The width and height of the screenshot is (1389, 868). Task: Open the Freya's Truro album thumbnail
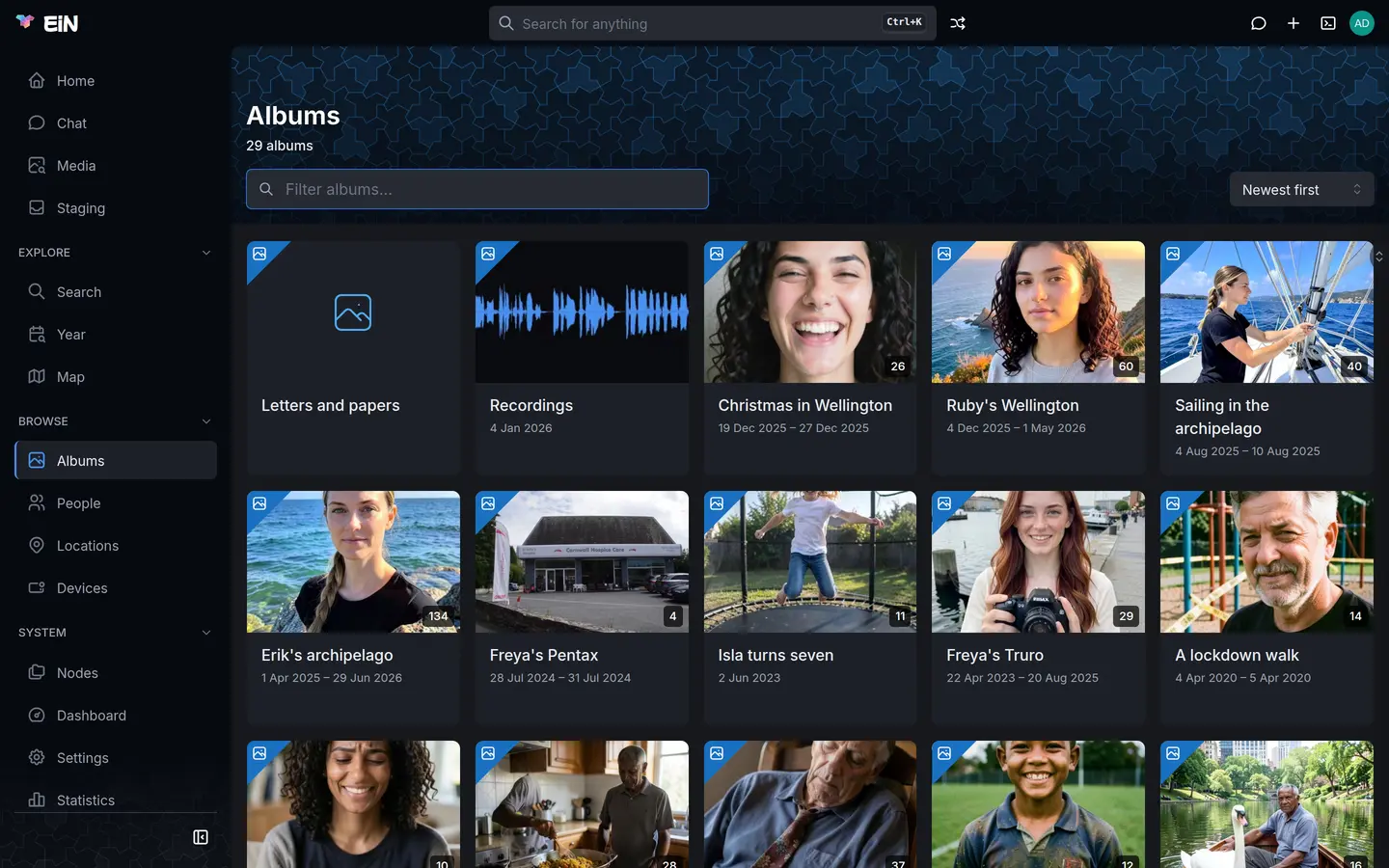pos(1038,562)
